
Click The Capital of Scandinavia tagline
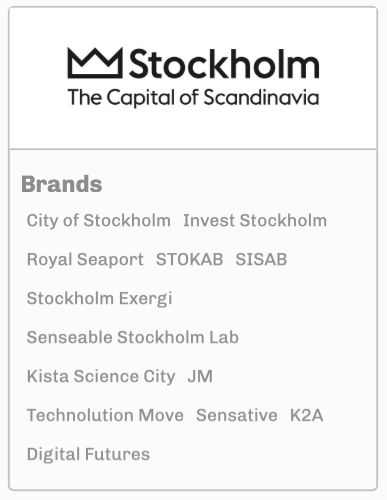pos(193,98)
